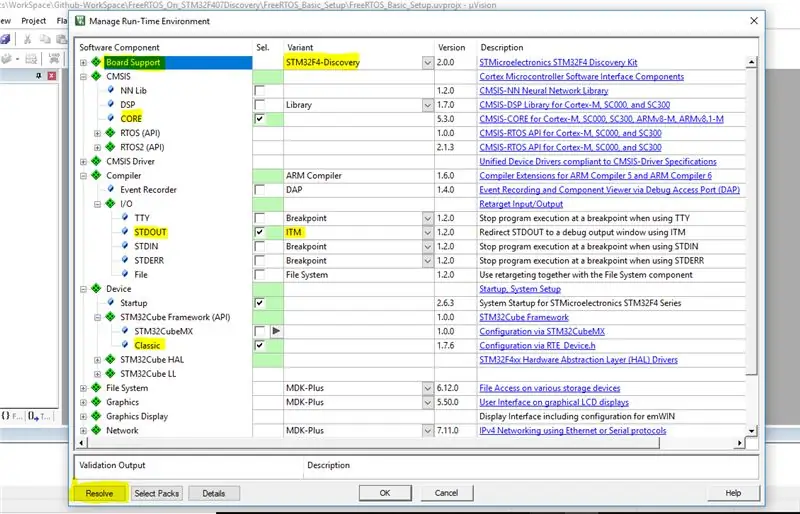The height and width of the screenshot is (514, 800).
Task: Confirm with the OK button
Action: (385, 493)
